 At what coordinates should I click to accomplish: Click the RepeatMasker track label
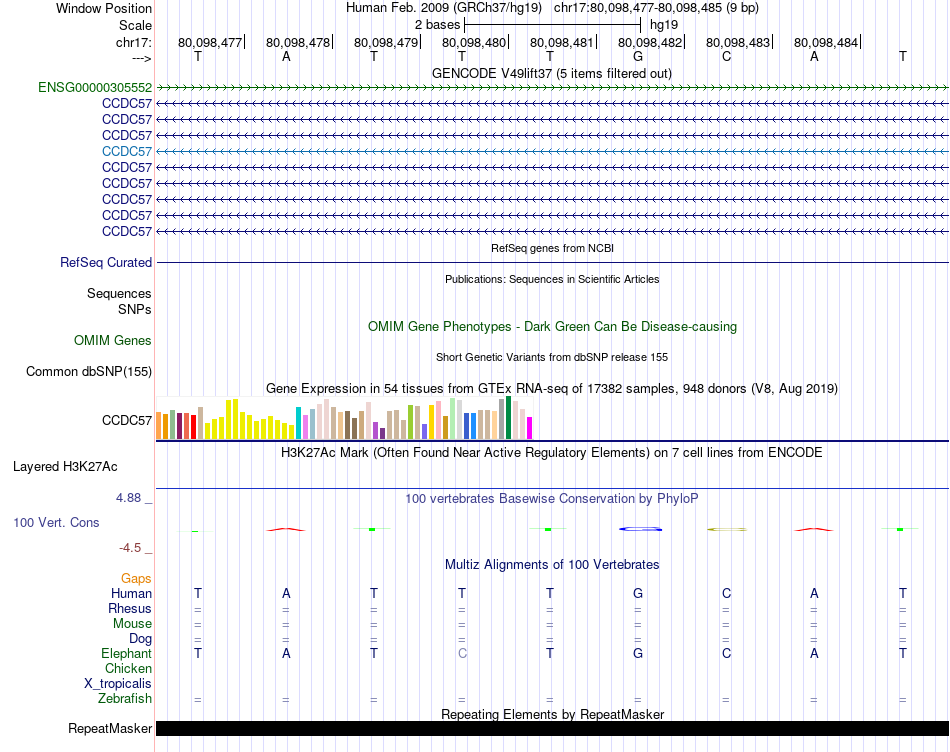click(x=110, y=728)
